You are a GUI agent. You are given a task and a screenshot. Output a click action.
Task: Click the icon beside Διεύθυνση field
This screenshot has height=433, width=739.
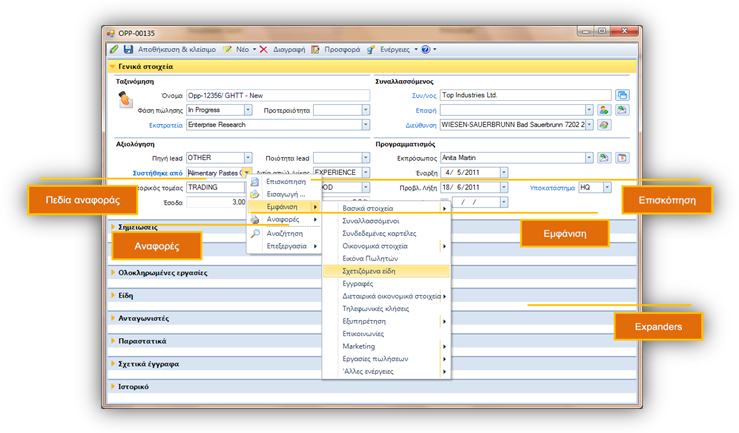(604, 125)
